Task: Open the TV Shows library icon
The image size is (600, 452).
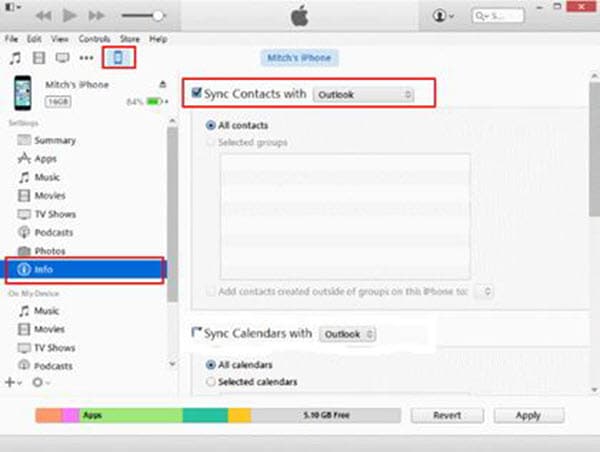Action: point(62,58)
